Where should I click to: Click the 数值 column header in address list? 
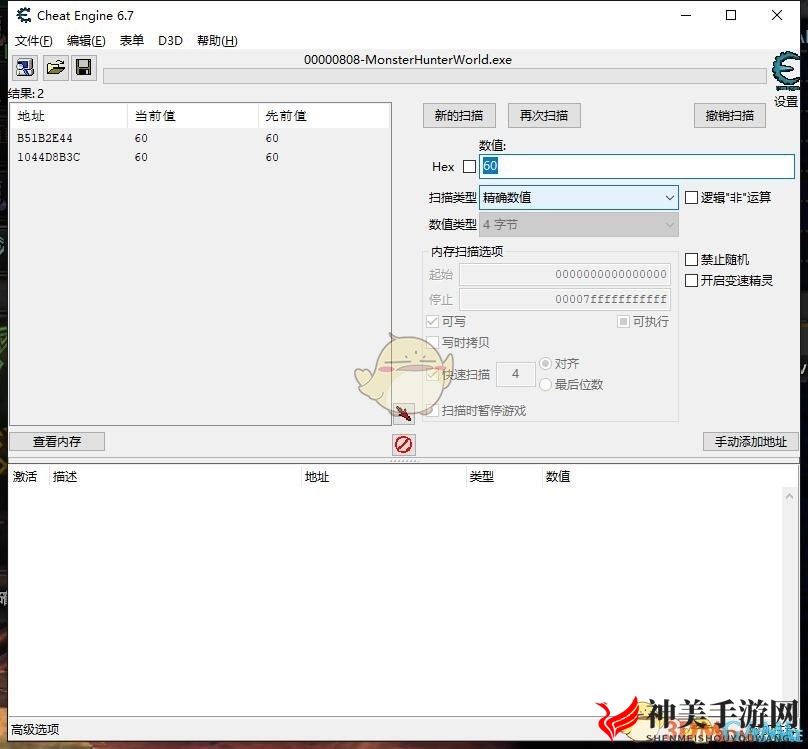pyautogui.click(x=558, y=476)
